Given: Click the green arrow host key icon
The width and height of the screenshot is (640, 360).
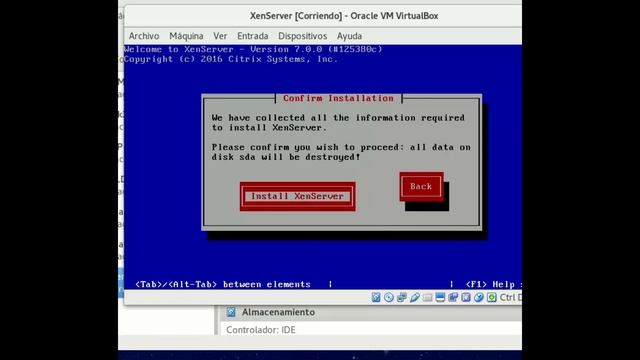Looking at the screenshot, I should [x=492, y=298].
